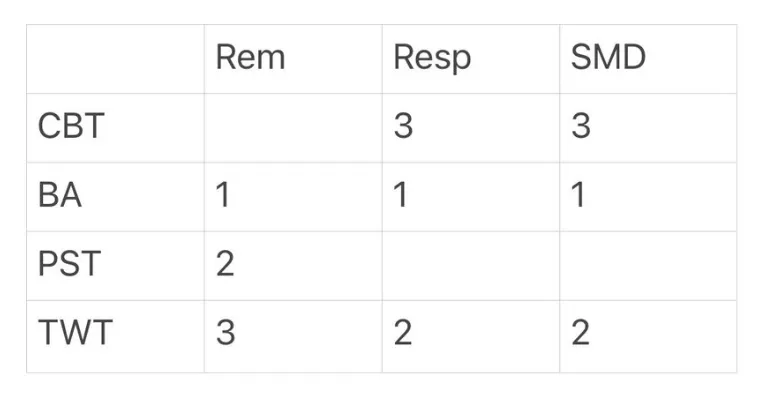Viewport: 766px width, 406px height.
Task: Click the Rem column header cell
Action: coord(292,59)
